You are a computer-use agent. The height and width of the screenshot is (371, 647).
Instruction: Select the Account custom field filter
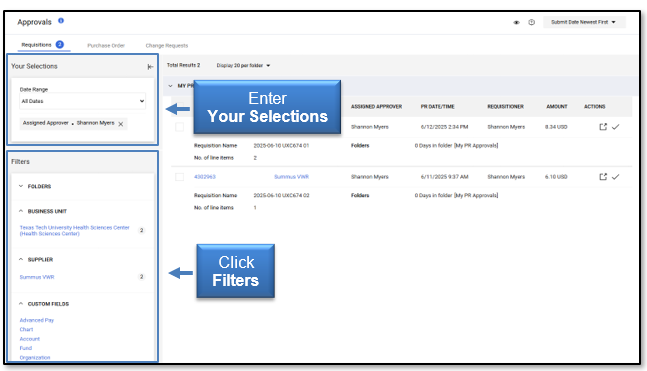point(30,339)
